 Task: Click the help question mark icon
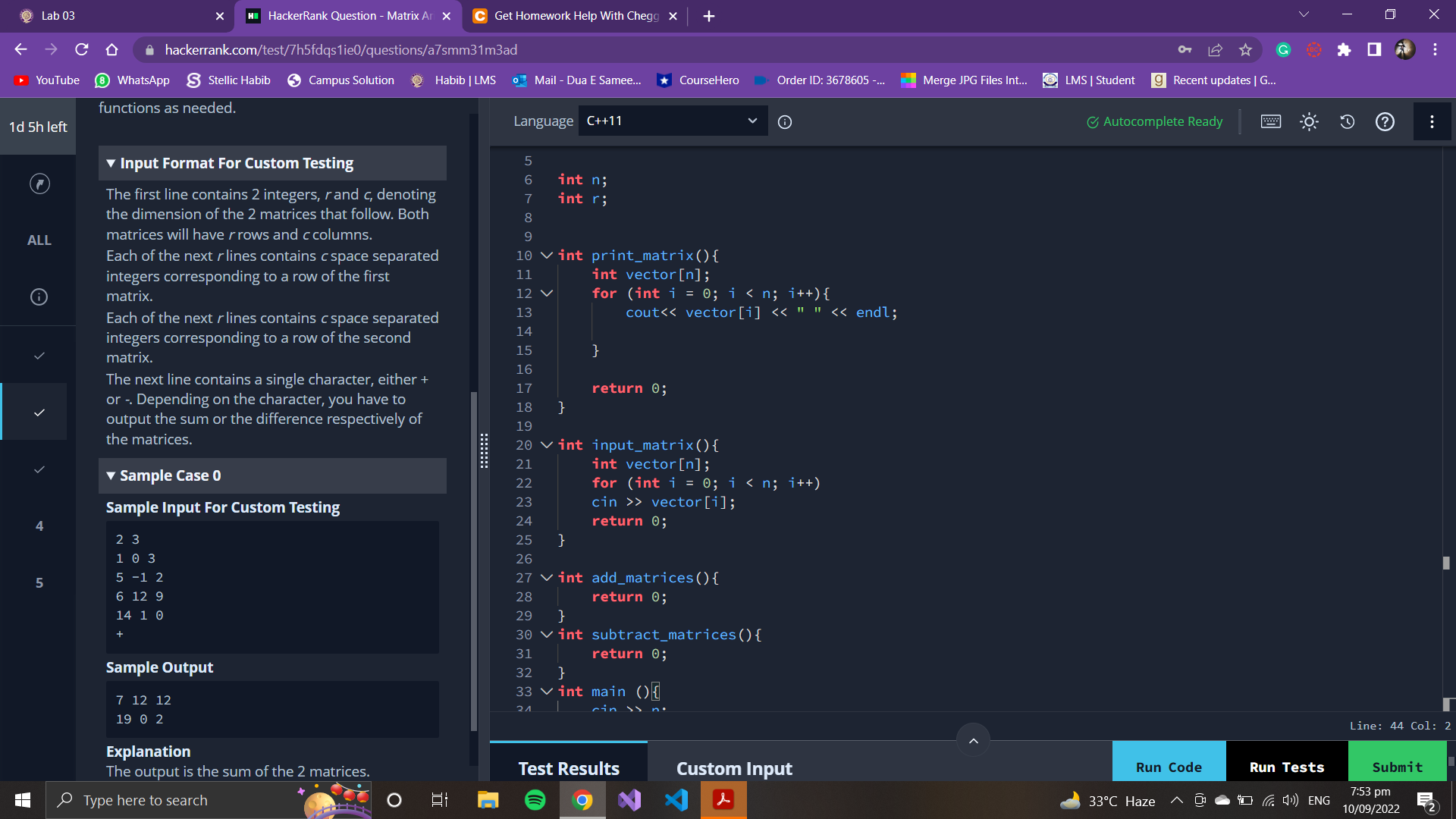(x=1385, y=121)
